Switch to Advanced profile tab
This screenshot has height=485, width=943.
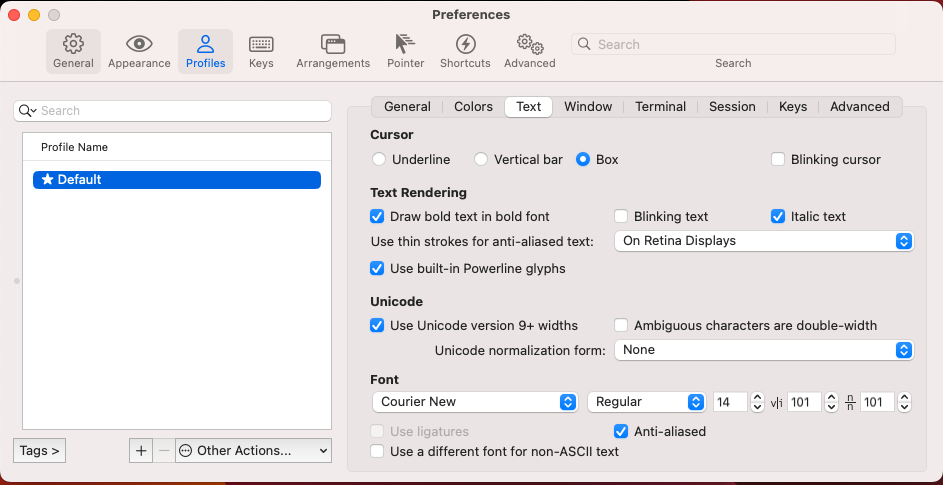click(x=859, y=107)
